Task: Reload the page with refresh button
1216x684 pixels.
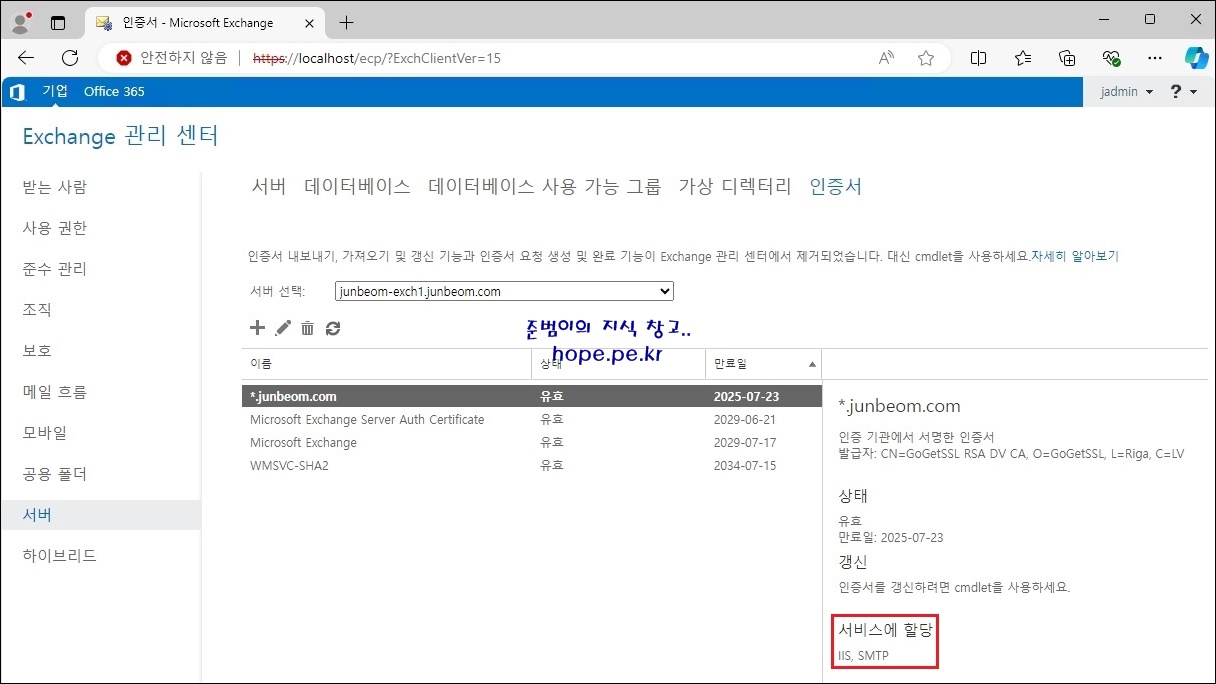Action: [70, 58]
